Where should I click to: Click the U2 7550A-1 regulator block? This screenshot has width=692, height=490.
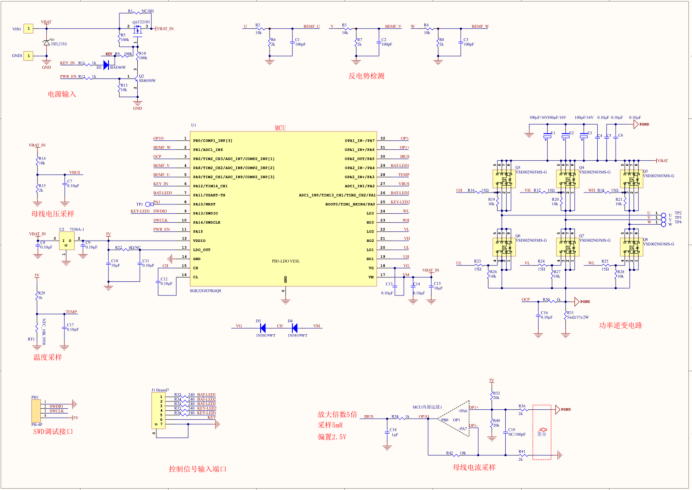(67, 241)
